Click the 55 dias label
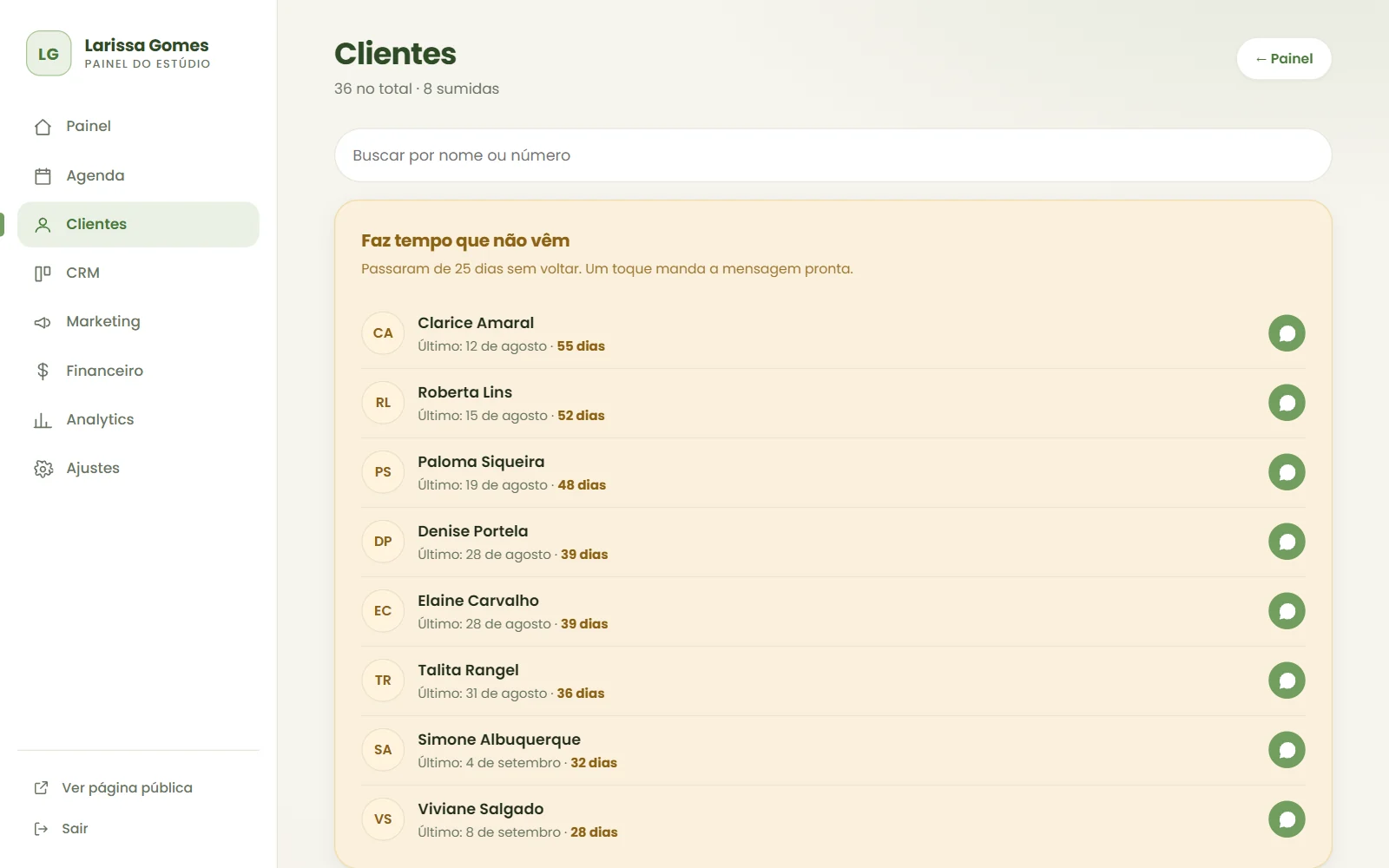Viewport: 1389px width, 868px height. (x=581, y=346)
